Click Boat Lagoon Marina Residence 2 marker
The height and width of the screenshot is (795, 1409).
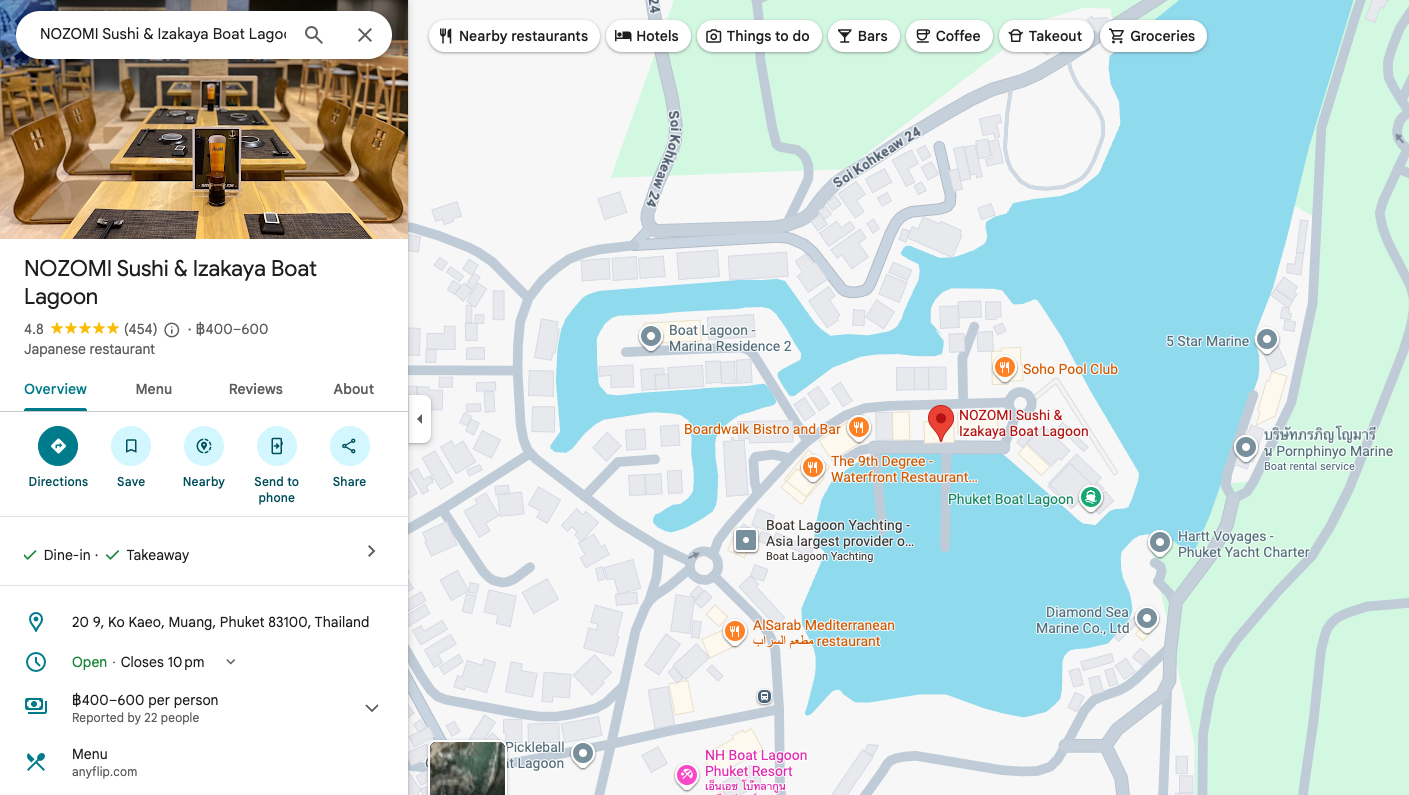click(651, 337)
